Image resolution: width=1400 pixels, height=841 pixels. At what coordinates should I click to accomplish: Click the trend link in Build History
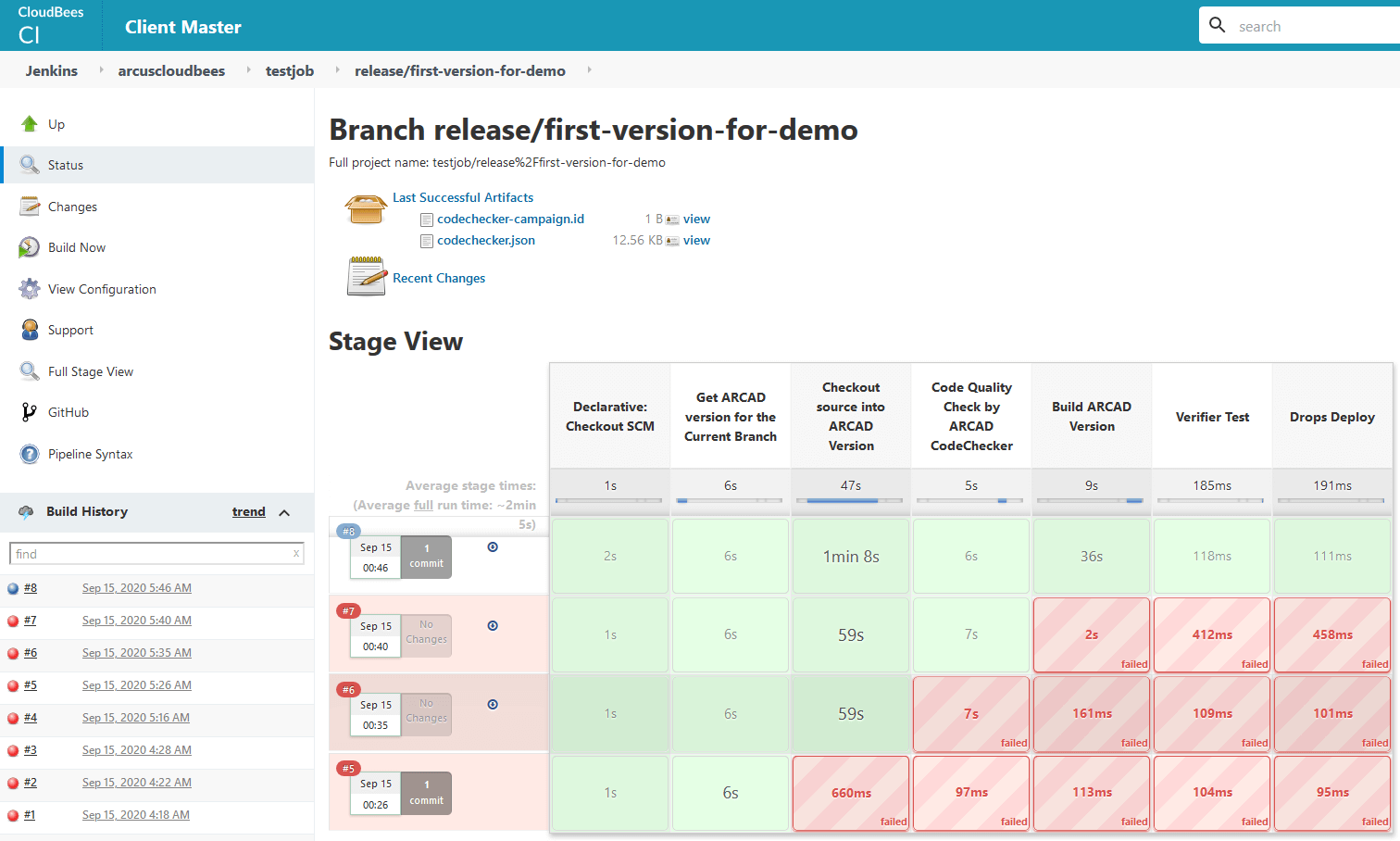point(248,510)
